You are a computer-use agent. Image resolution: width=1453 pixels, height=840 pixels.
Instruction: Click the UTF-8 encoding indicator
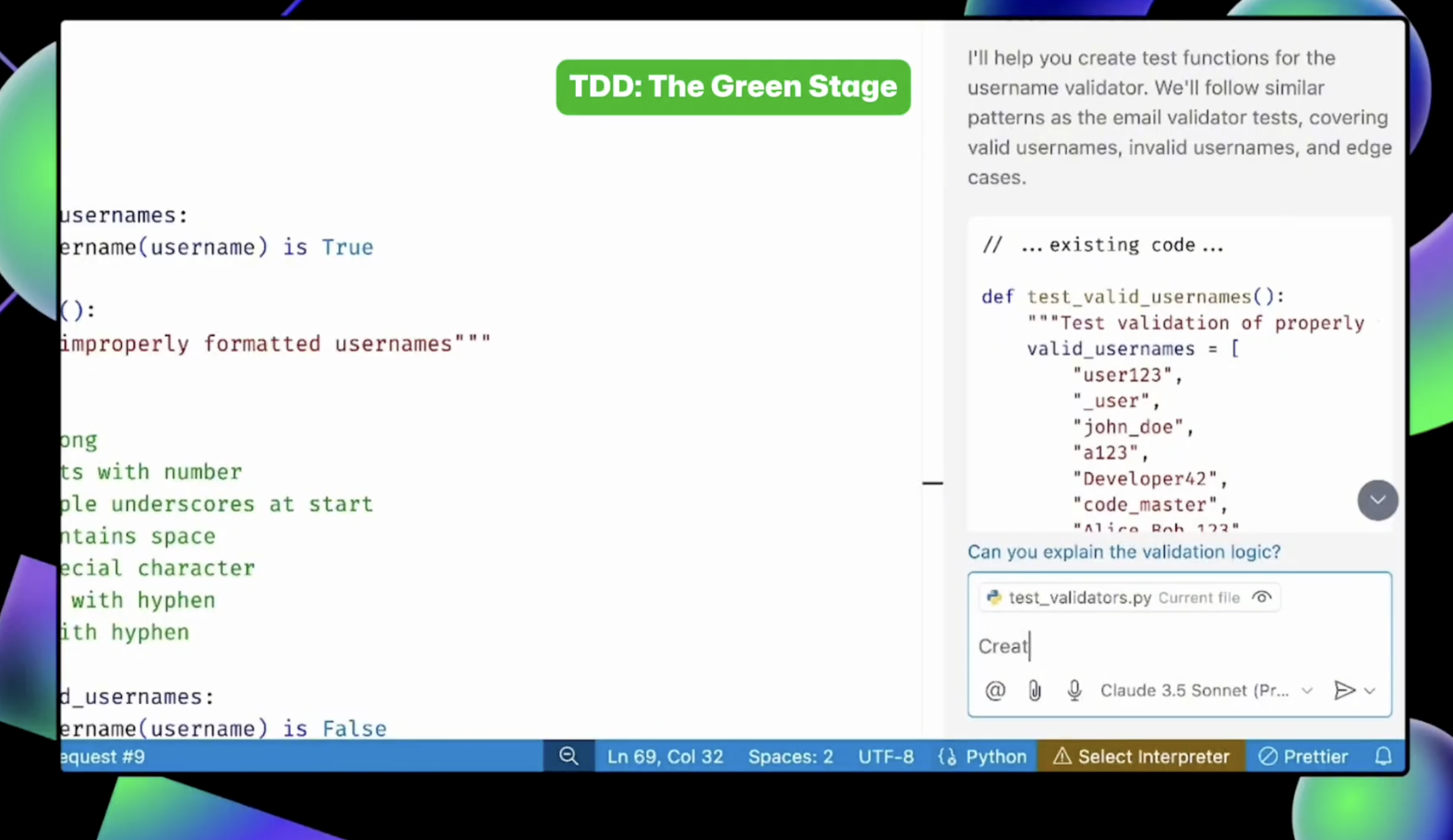point(886,757)
